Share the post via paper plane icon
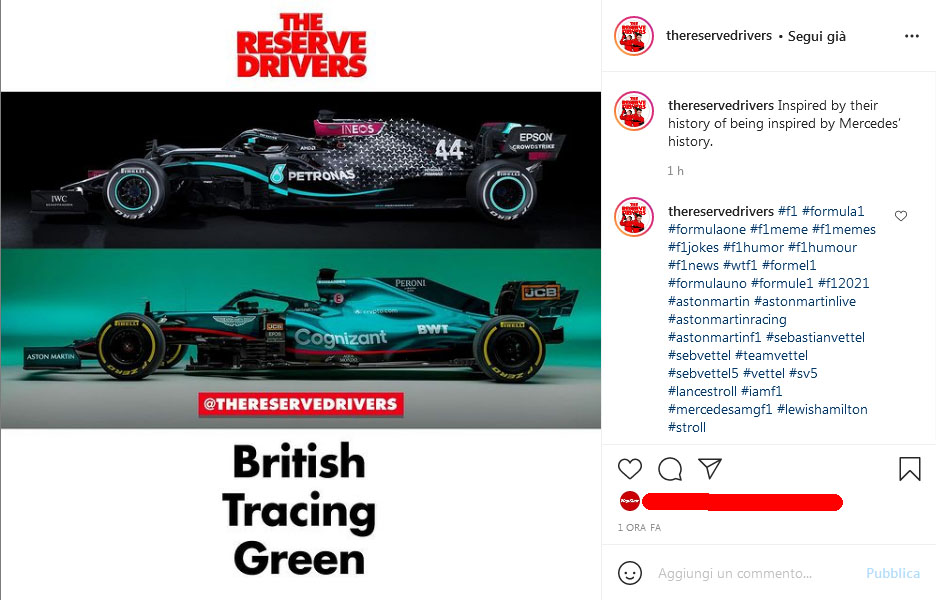Viewport: 936px width, 600px height. click(x=710, y=469)
